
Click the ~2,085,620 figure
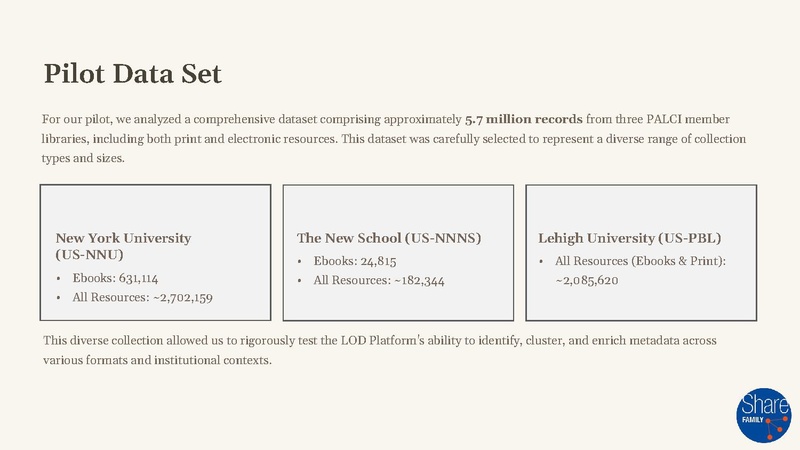[587, 281]
